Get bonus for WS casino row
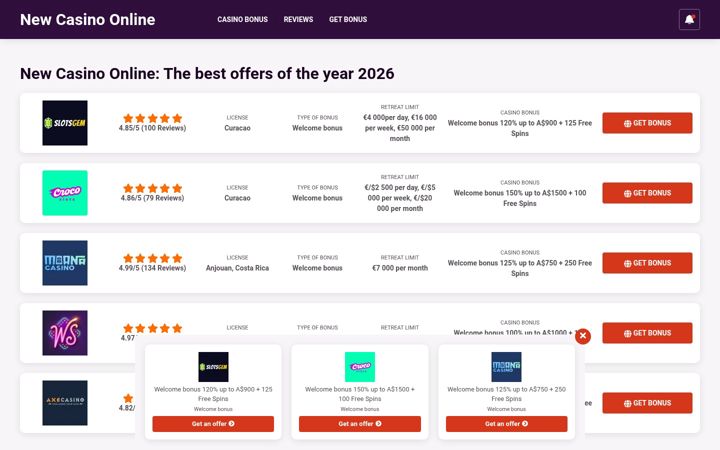720x450 pixels. pos(647,333)
